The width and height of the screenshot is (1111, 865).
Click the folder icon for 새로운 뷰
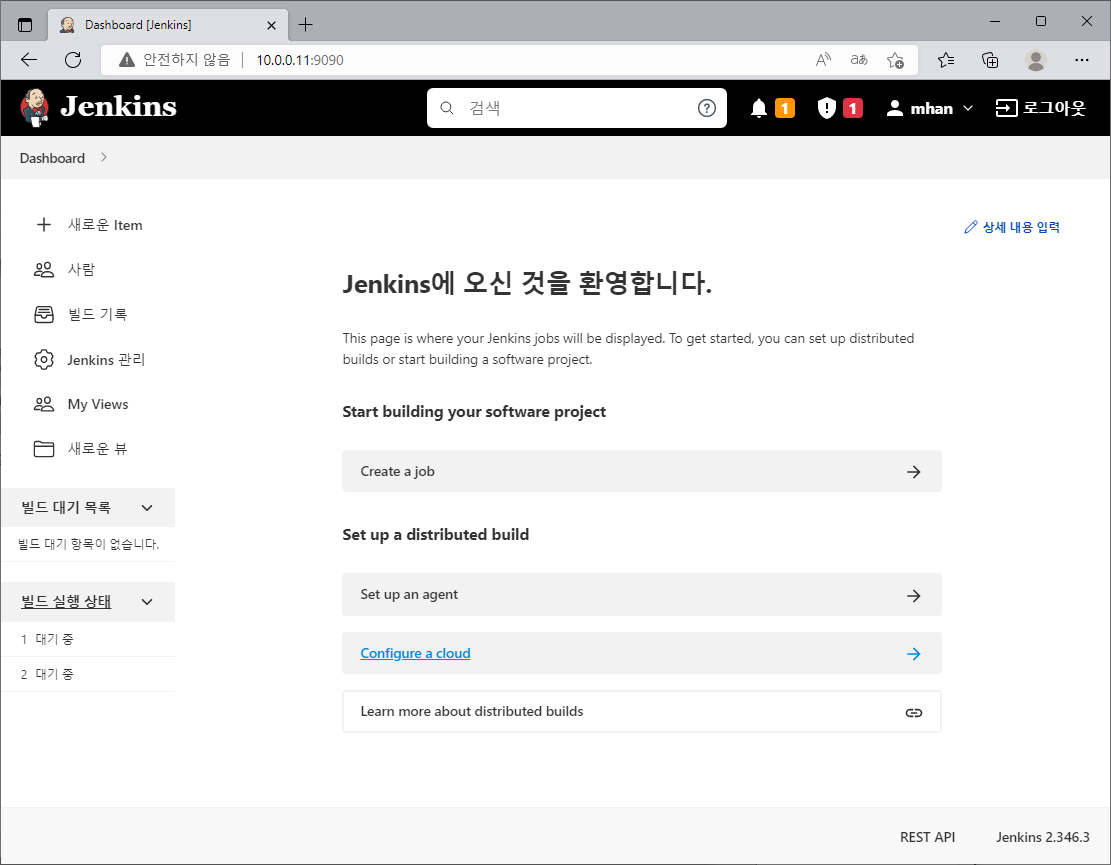point(44,449)
